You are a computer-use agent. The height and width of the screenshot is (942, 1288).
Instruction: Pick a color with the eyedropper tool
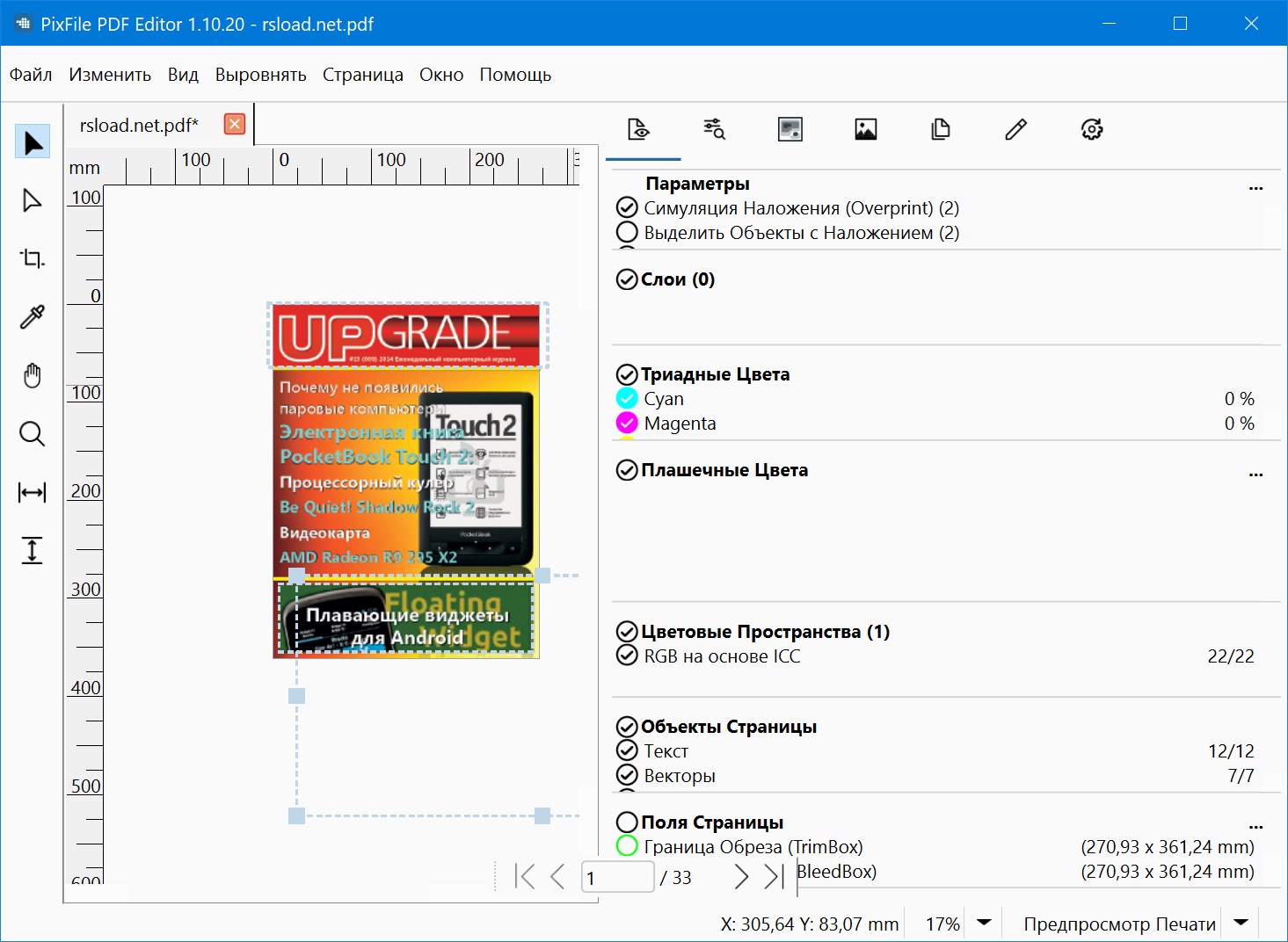(32, 316)
